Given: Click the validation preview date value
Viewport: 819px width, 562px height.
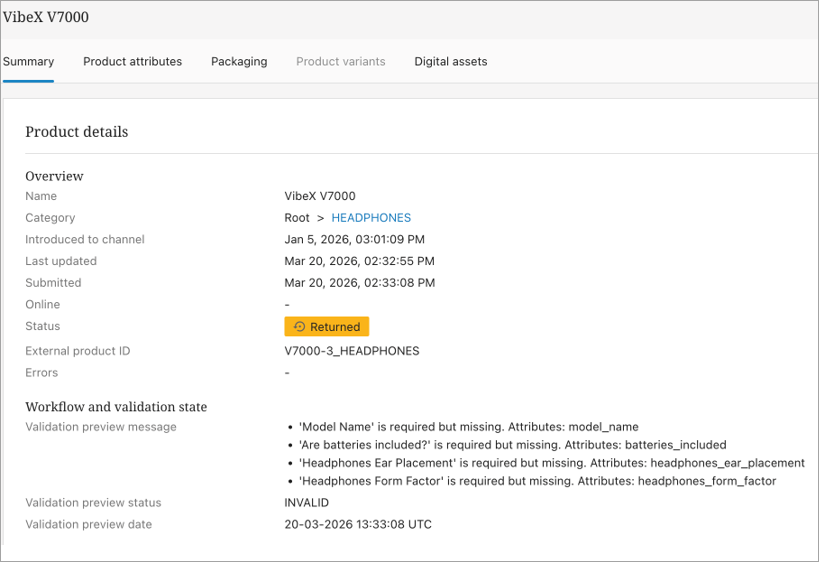Looking at the screenshot, I should click(358, 525).
